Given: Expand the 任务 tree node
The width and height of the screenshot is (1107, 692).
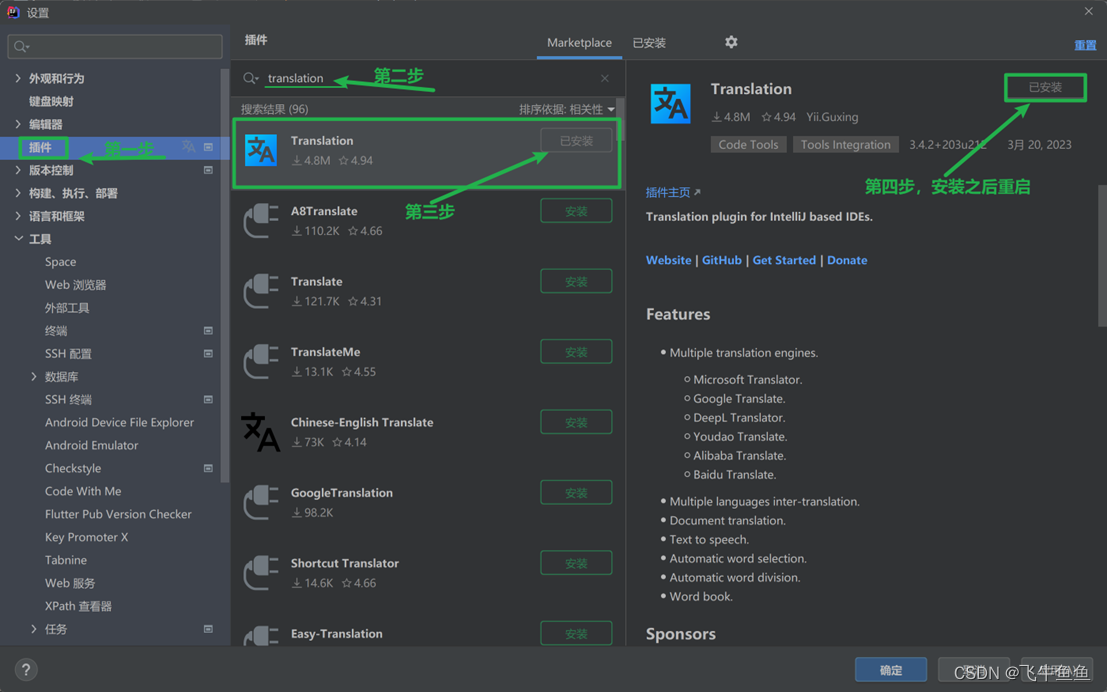Looking at the screenshot, I should 34,628.
